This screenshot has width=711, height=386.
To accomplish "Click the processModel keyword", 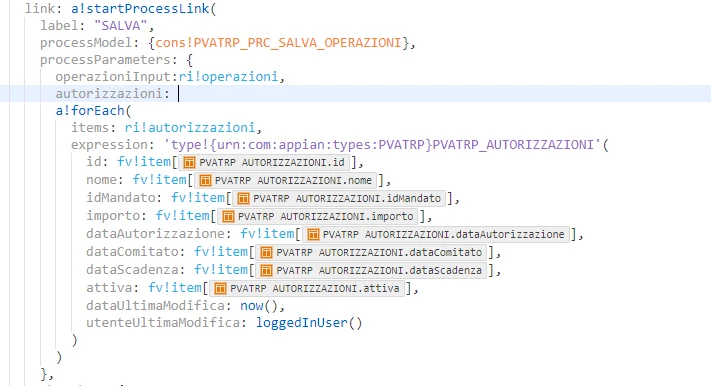I will point(86,43).
